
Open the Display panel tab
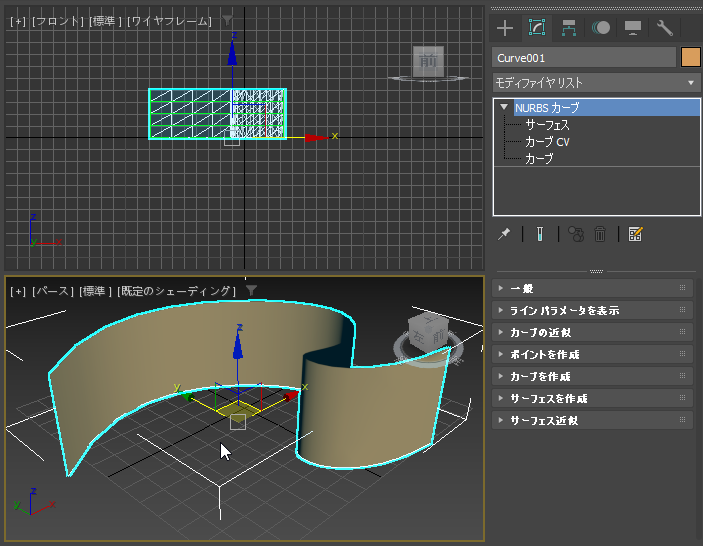pyautogui.click(x=633, y=28)
